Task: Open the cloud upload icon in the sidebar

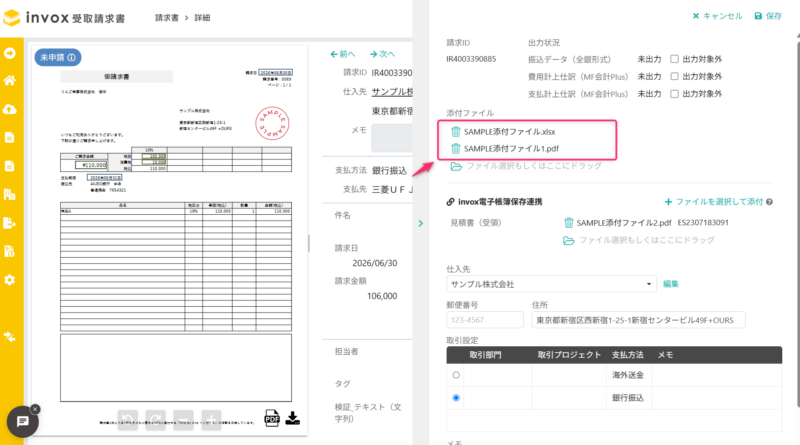Action: [10, 109]
